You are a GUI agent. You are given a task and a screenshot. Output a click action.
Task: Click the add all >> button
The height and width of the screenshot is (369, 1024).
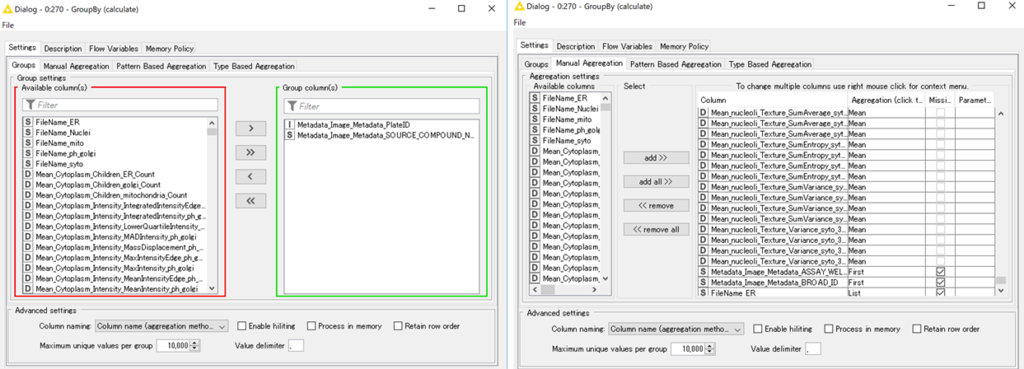click(x=656, y=182)
